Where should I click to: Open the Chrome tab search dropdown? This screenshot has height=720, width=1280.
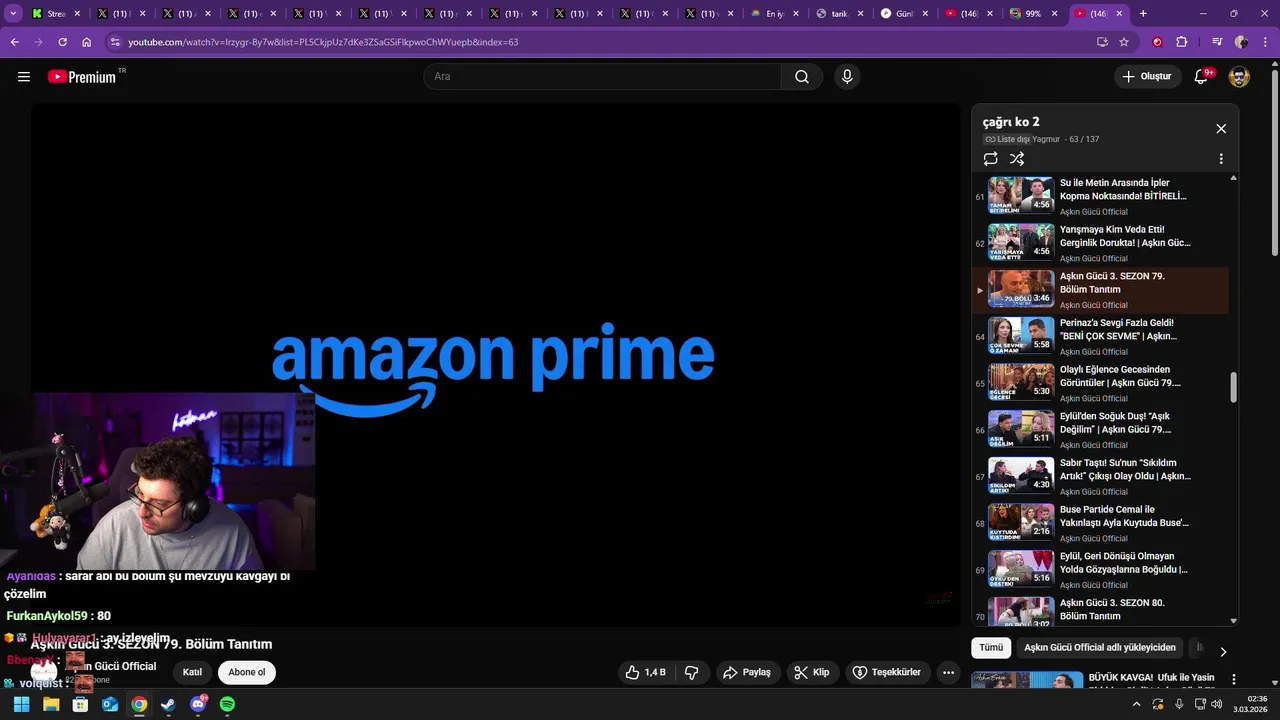click(13, 14)
